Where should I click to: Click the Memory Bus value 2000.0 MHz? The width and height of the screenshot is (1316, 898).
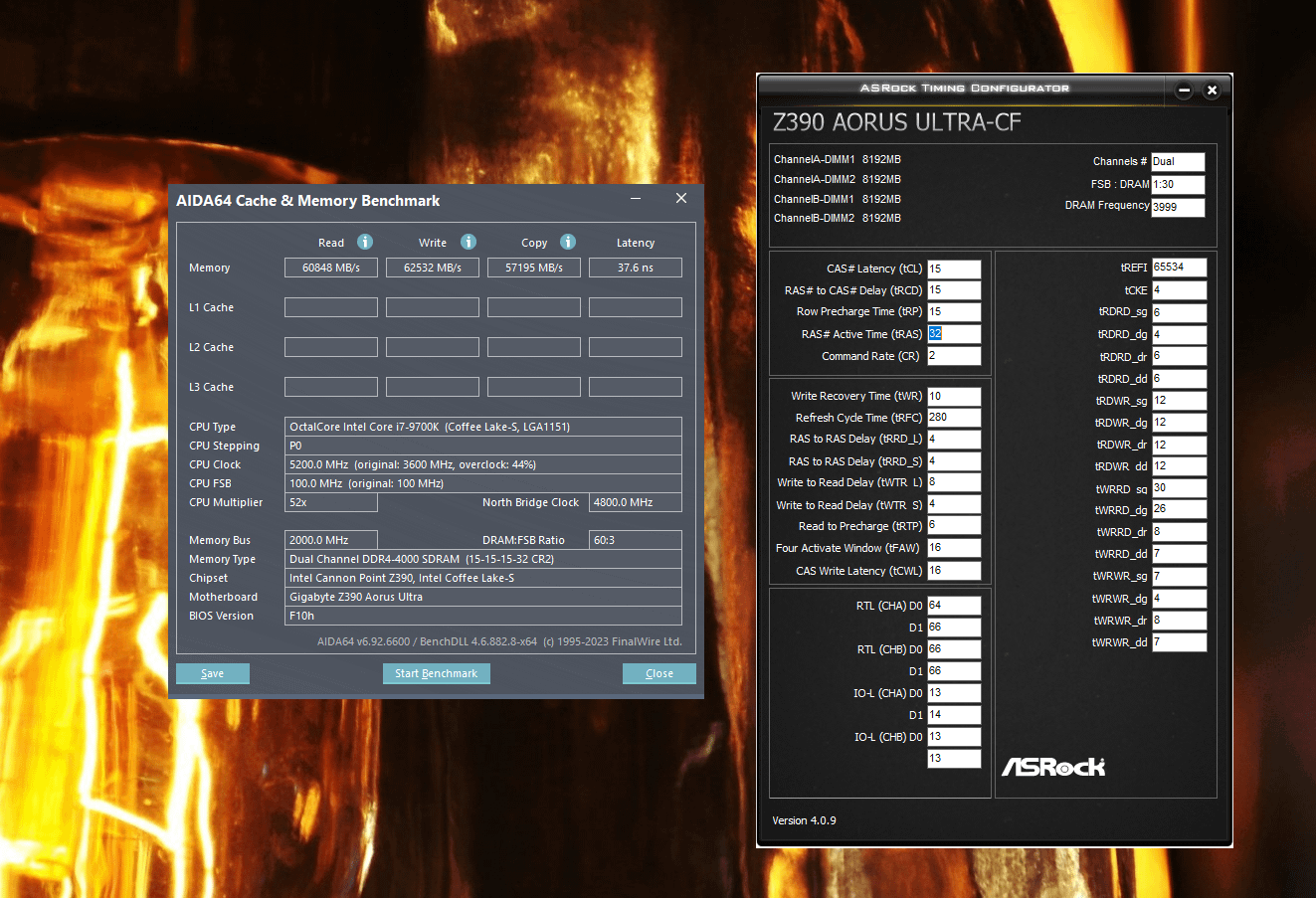[x=331, y=540]
